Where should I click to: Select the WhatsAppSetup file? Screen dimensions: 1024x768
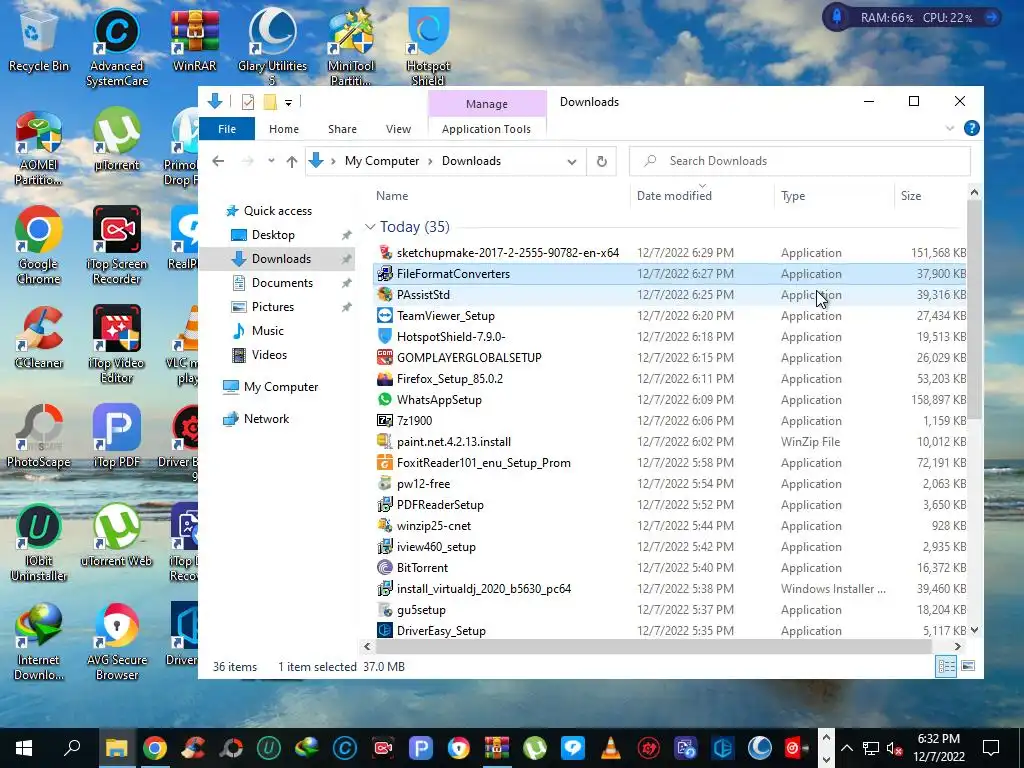(671, 400)
